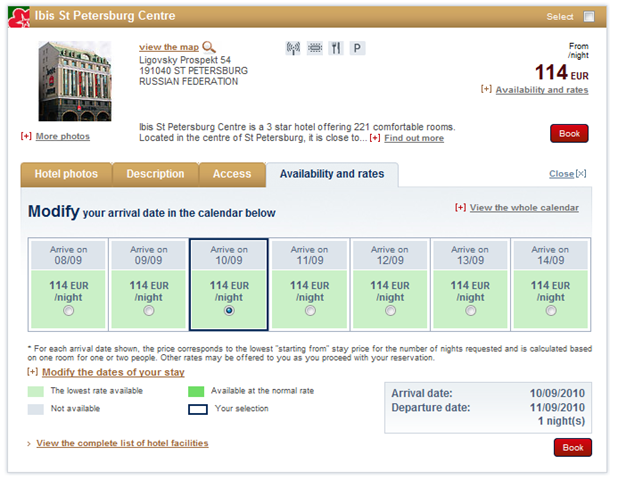Tick the Select checkbox in hotel header
The height and width of the screenshot is (480, 618).
(x=589, y=17)
